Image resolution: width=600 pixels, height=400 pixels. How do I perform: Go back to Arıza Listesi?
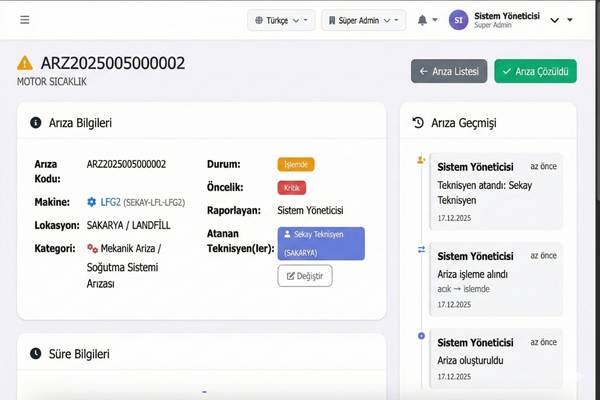[x=449, y=71]
